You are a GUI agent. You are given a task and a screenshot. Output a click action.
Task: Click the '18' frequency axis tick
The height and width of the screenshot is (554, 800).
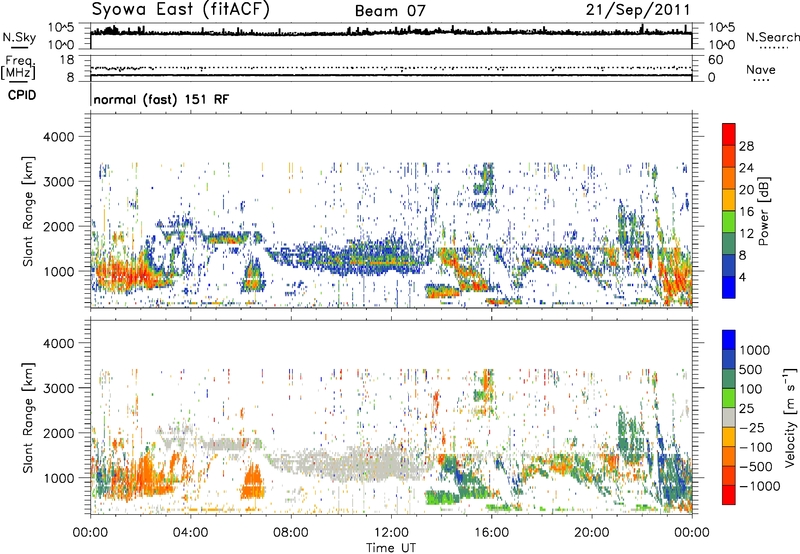67,60
